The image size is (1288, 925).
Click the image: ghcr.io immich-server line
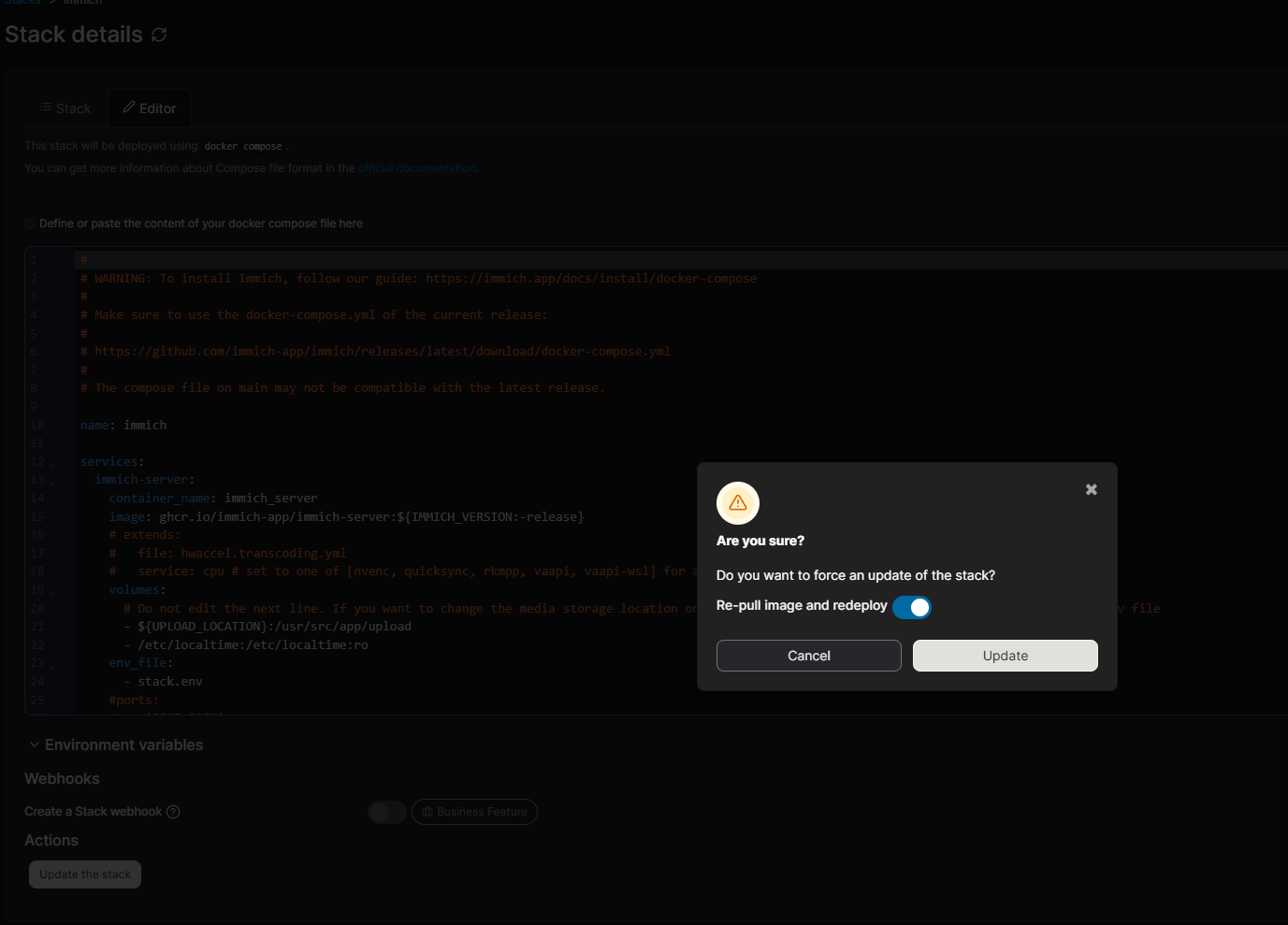346,517
